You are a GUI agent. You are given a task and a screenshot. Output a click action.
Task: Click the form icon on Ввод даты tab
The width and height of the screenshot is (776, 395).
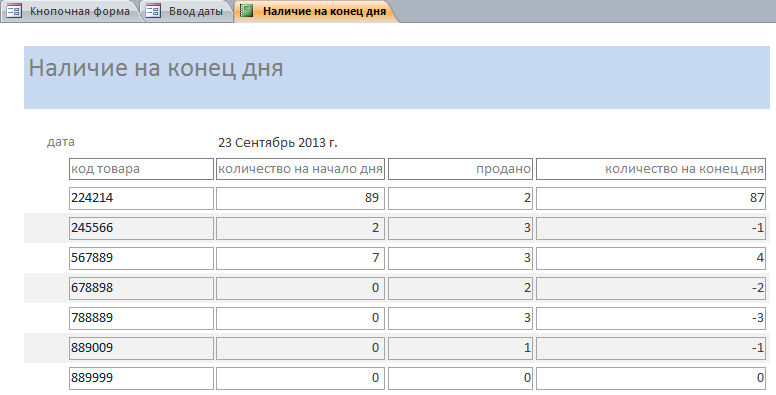click(x=153, y=11)
